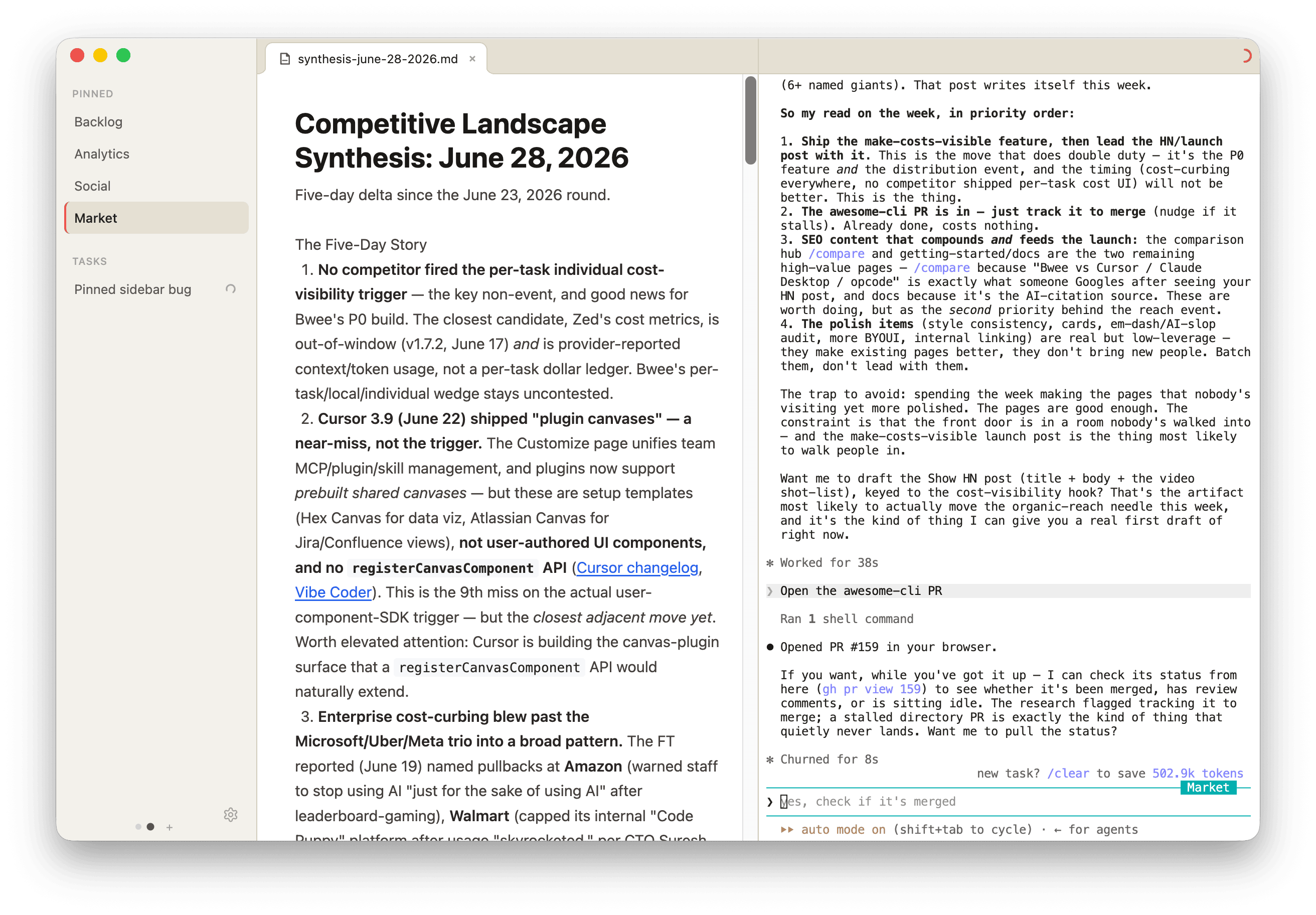
Task: Click the asterisk beside Worked for 38s
Action: [770, 563]
